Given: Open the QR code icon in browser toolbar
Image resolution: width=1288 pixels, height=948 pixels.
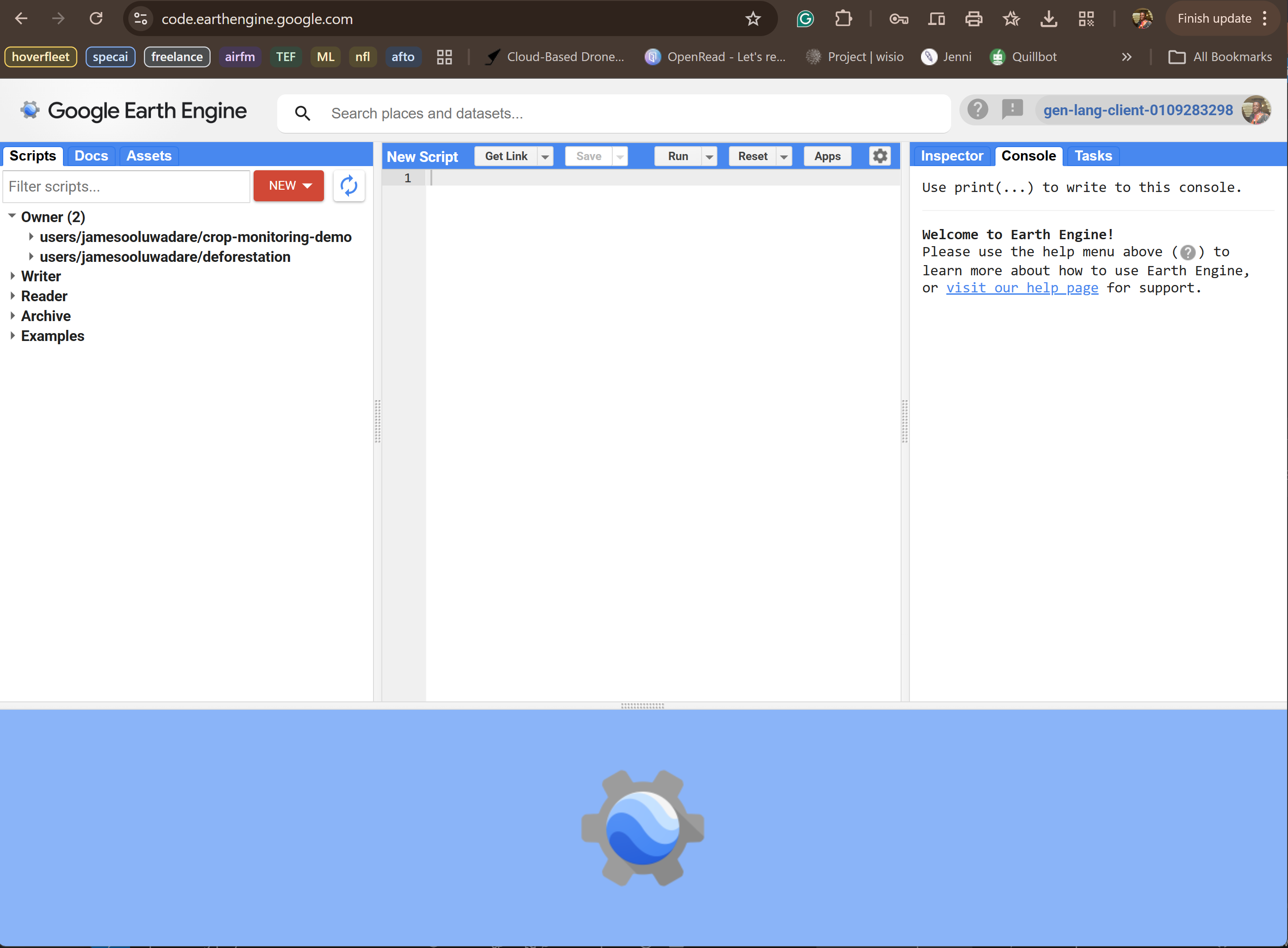Looking at the screenshot, I should 1086,19.
